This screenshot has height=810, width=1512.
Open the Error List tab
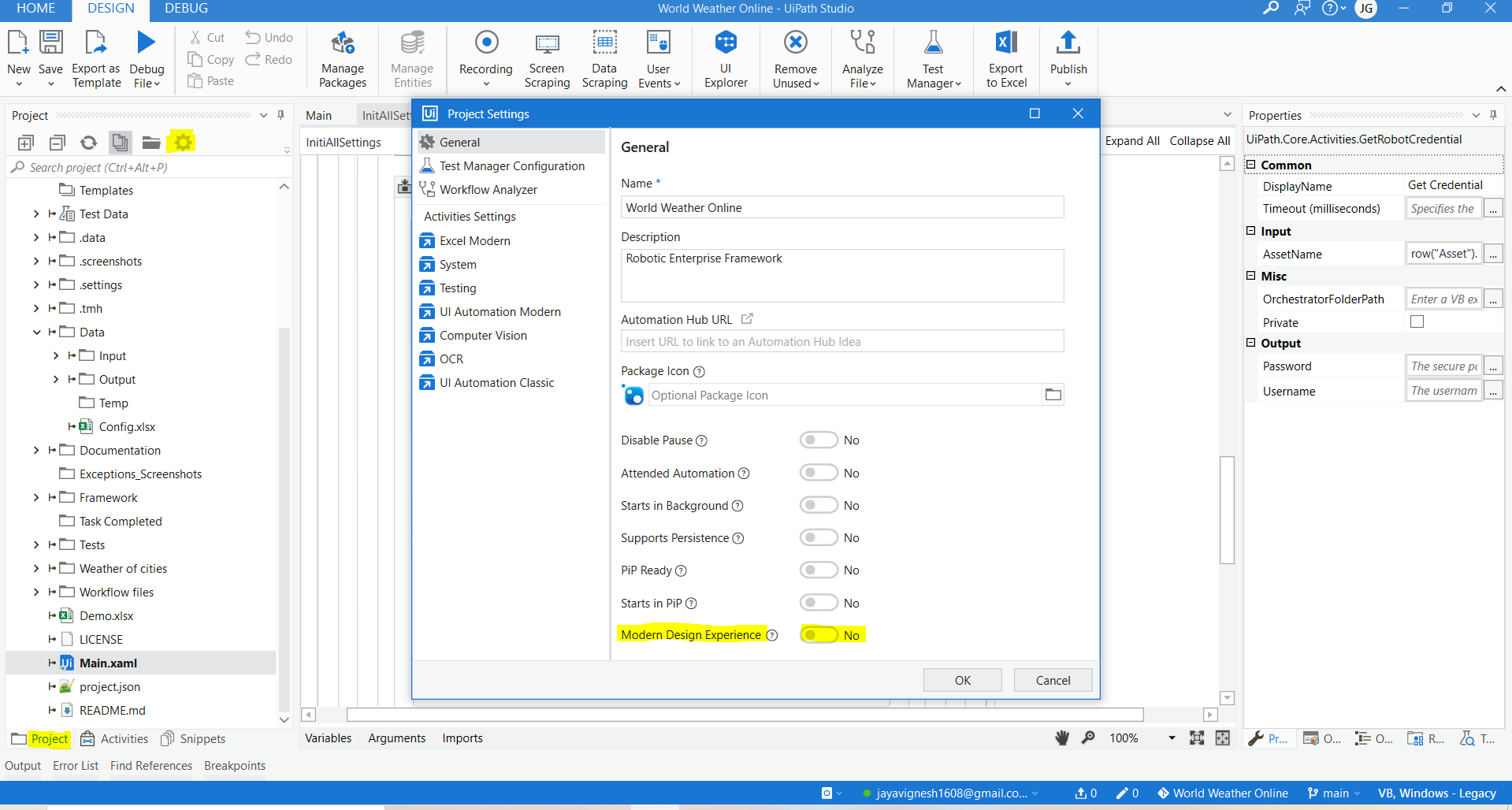(76, 766)
